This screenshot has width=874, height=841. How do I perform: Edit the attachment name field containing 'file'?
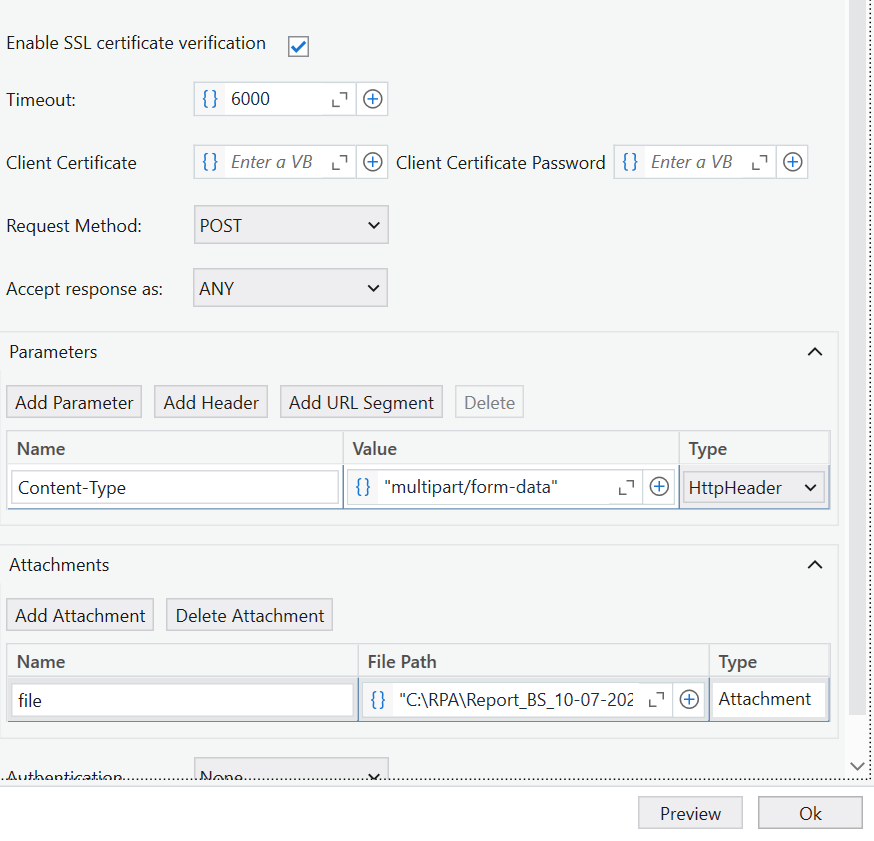point(180,699)
